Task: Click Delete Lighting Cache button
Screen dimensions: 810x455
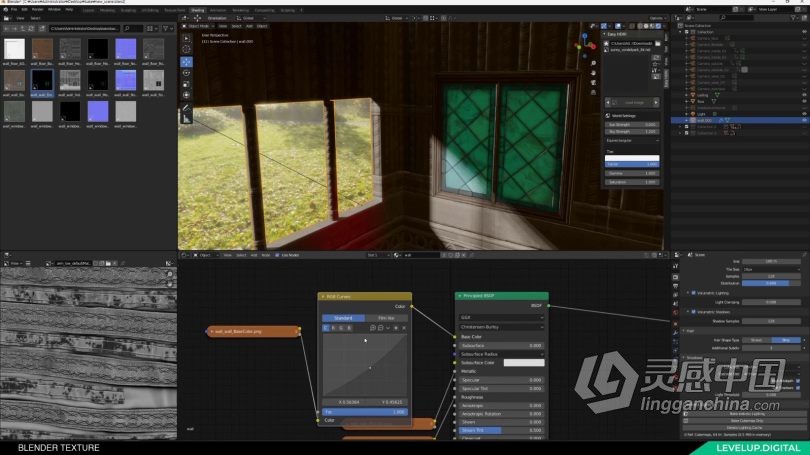Action: [x=747, y=428]
